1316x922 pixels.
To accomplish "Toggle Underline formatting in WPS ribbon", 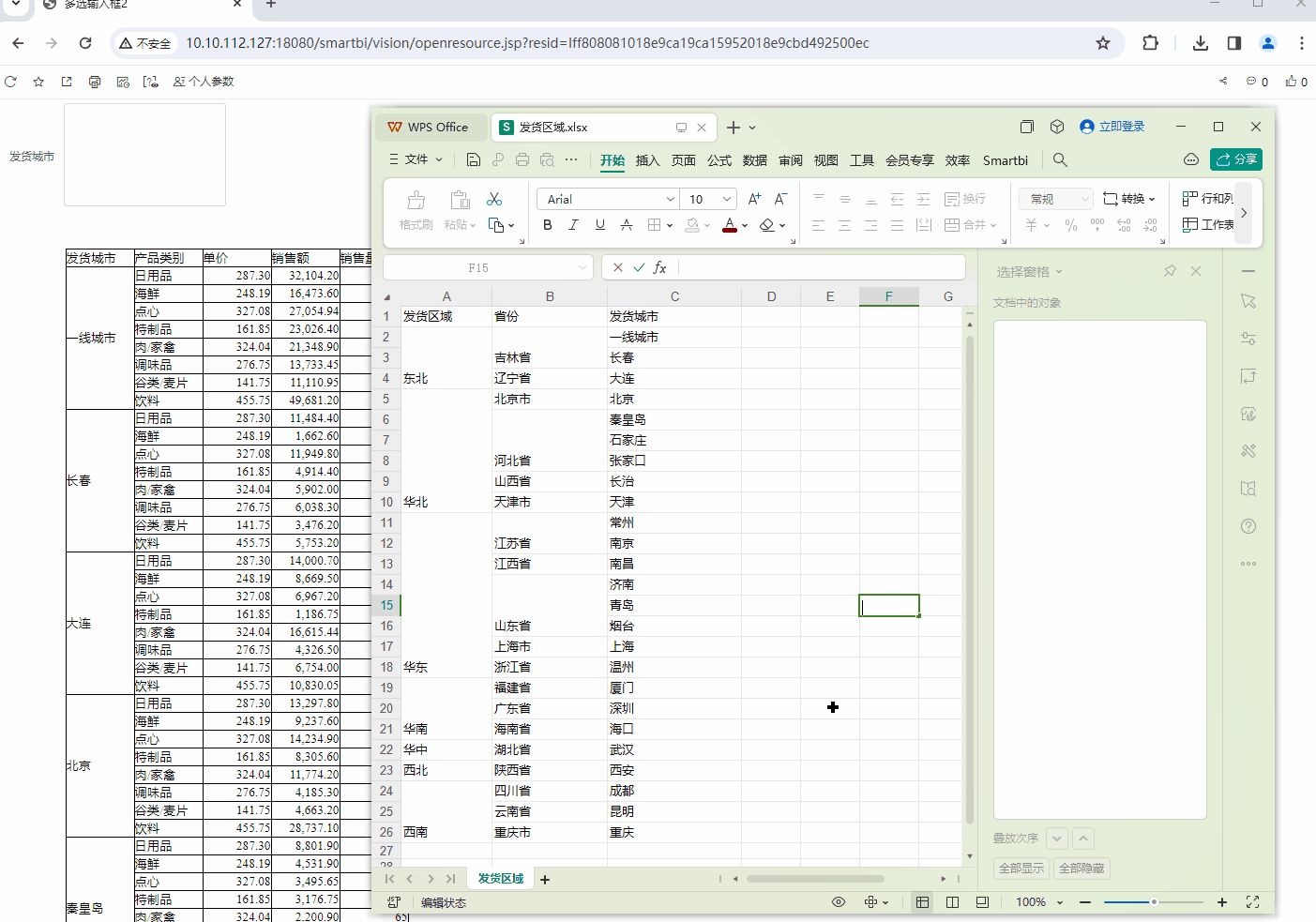I will [600, 225].
